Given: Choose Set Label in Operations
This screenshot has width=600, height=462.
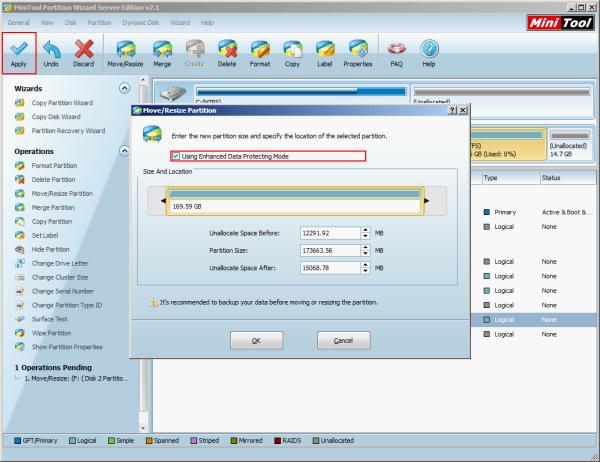Looking at the screenshot, I should tap(45, 235).
